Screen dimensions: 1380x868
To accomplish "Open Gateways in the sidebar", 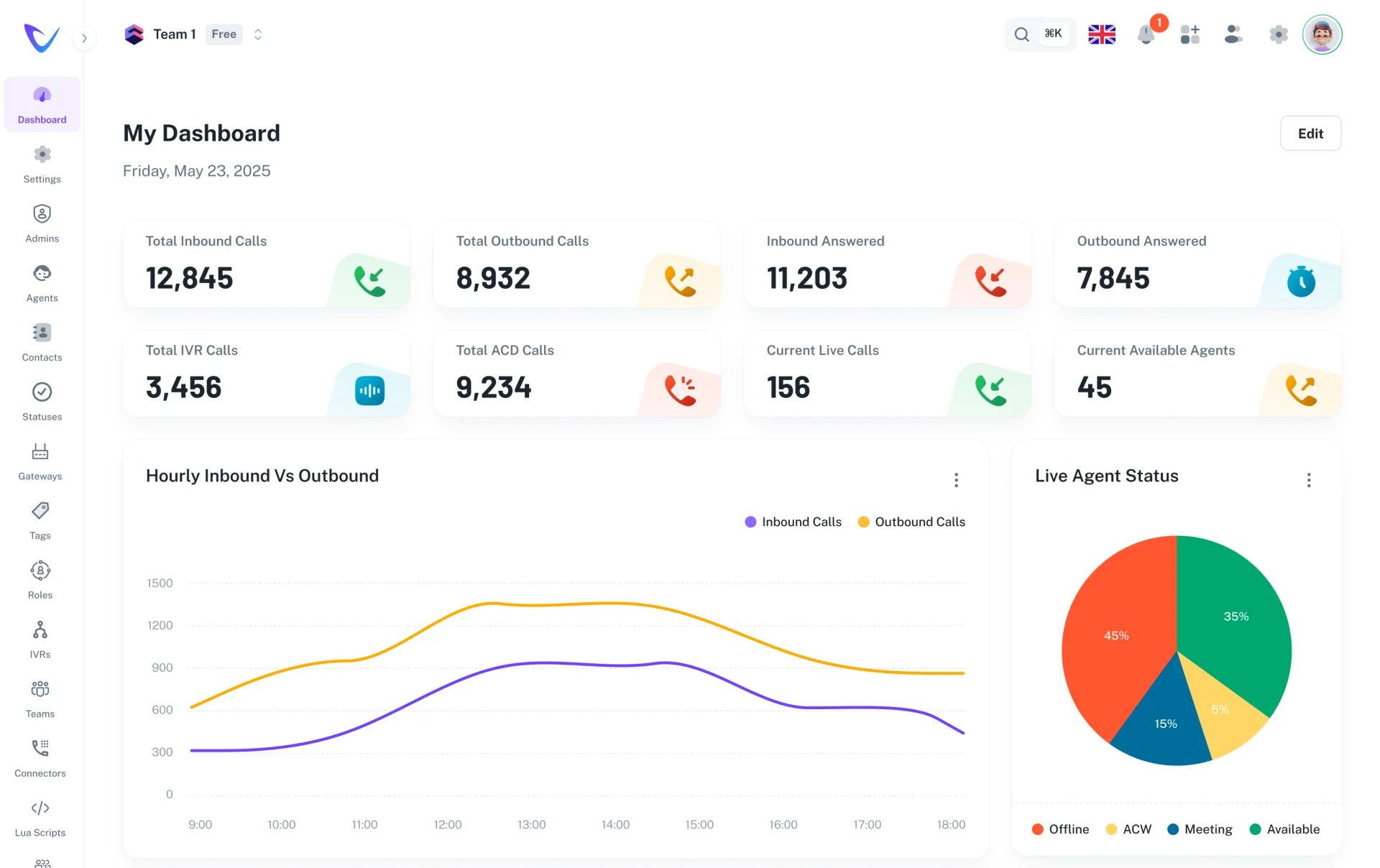I will (x=40, y=461).
